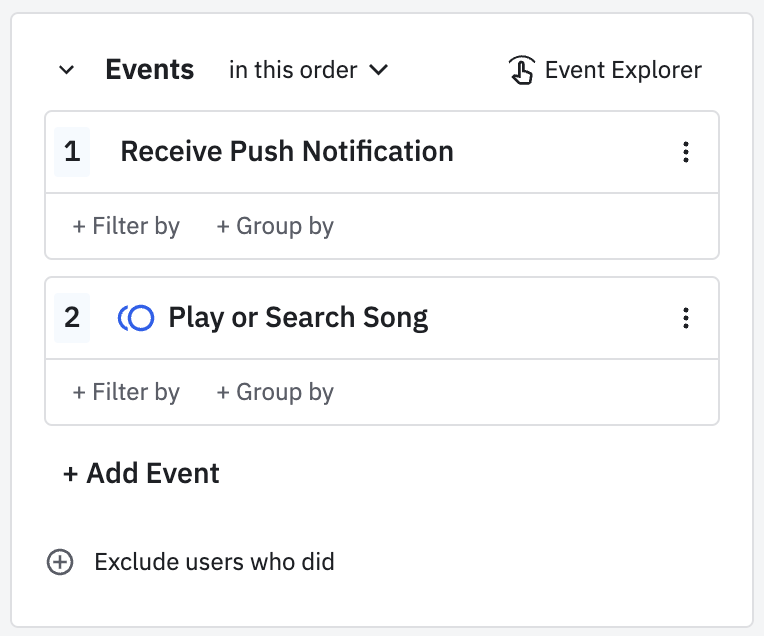Select the Play or Search Song event name
The height and width of the screenshot is (636, 764).
click(x=298, y=318)
